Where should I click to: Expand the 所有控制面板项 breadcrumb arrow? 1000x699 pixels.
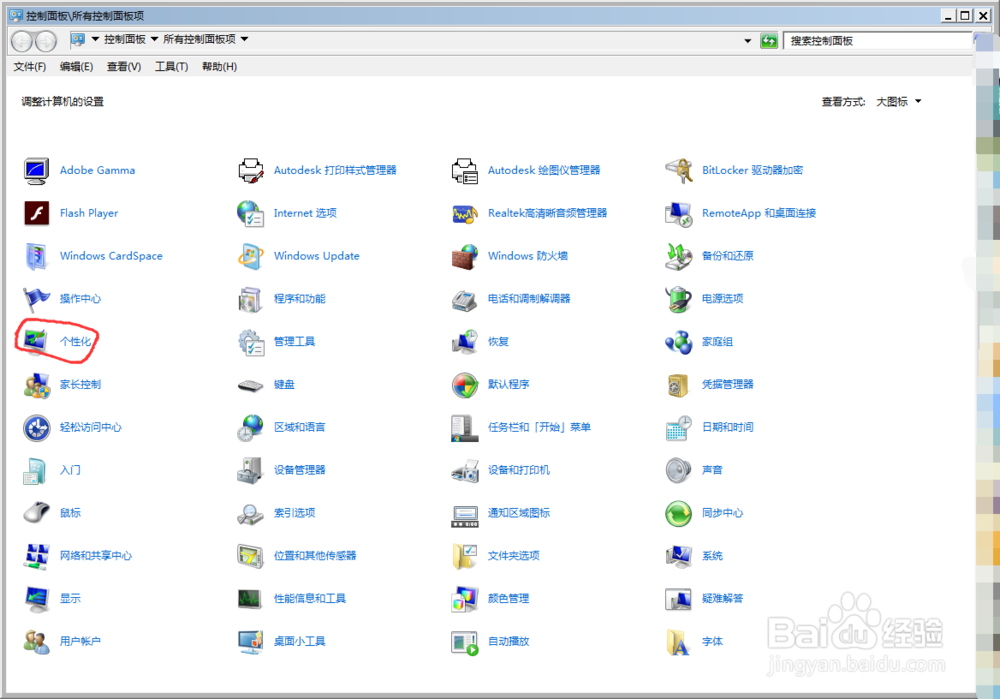click(x=244, y=40)
